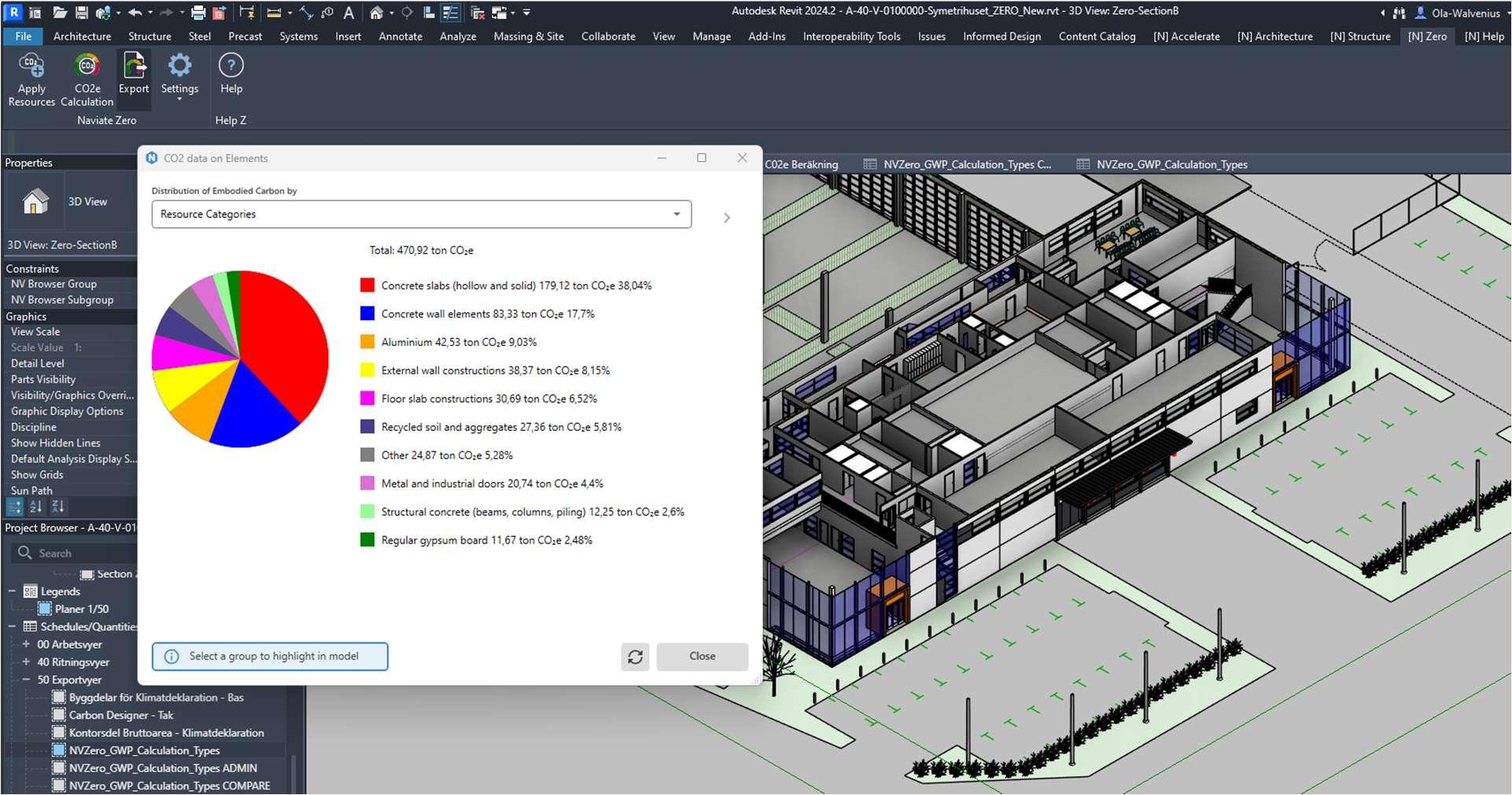Toggle A to Z sorting in Properties

coord(36,507)
